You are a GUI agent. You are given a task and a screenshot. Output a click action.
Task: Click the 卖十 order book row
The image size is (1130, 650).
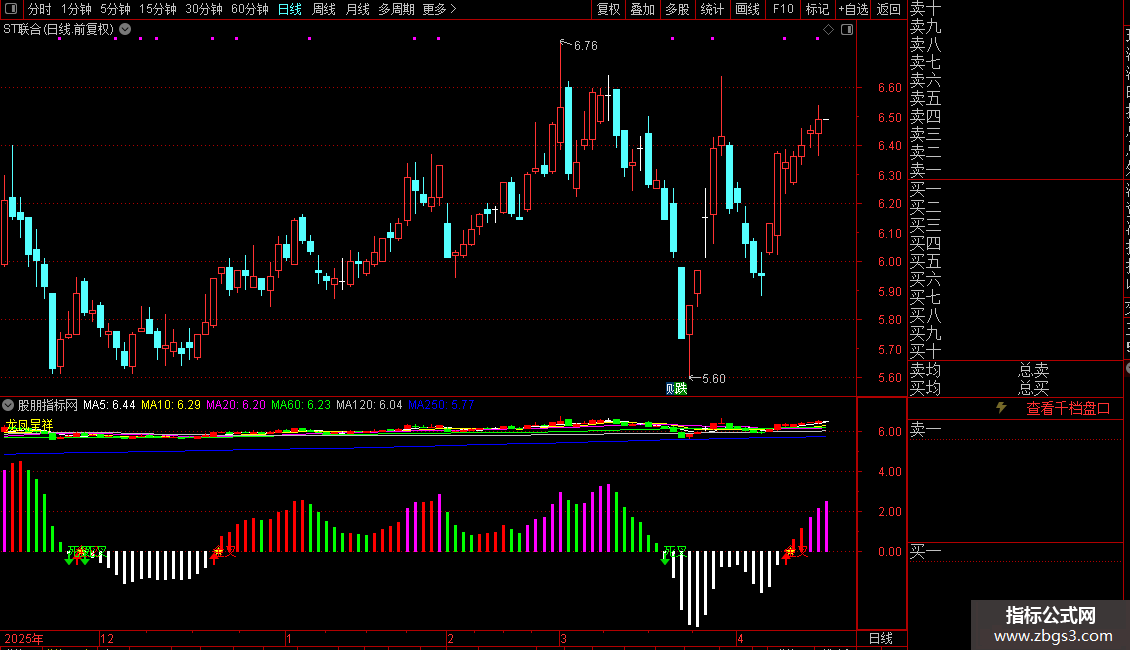pos(925,9)
